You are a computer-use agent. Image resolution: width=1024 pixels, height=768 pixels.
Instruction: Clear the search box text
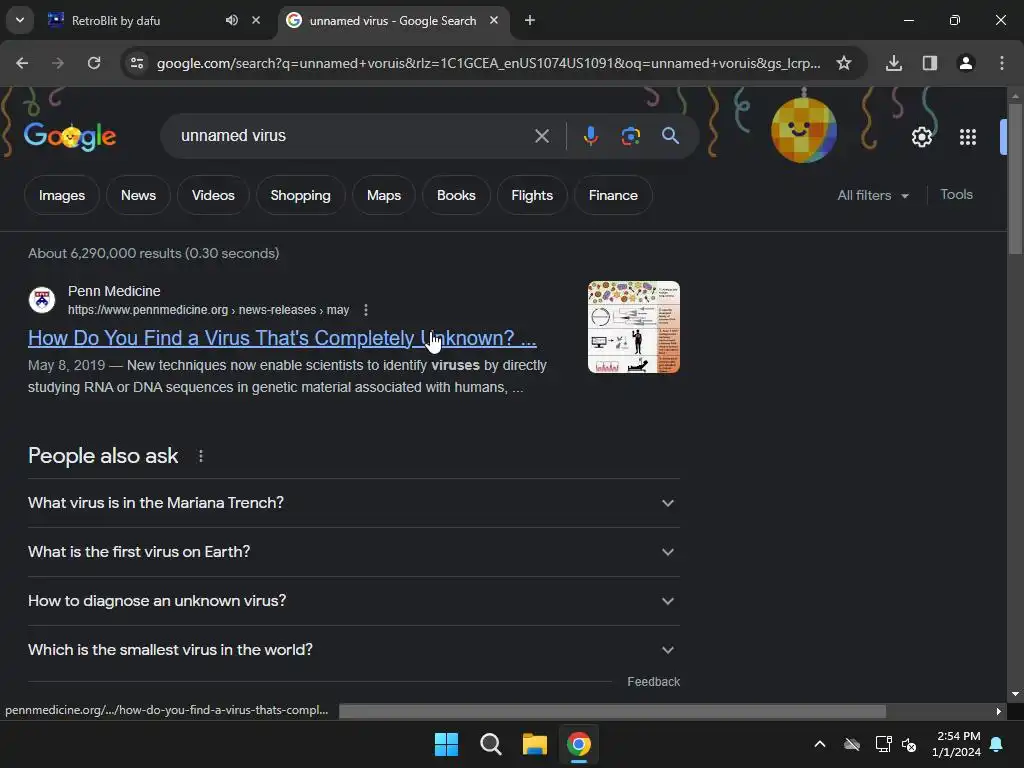point(542,136)
